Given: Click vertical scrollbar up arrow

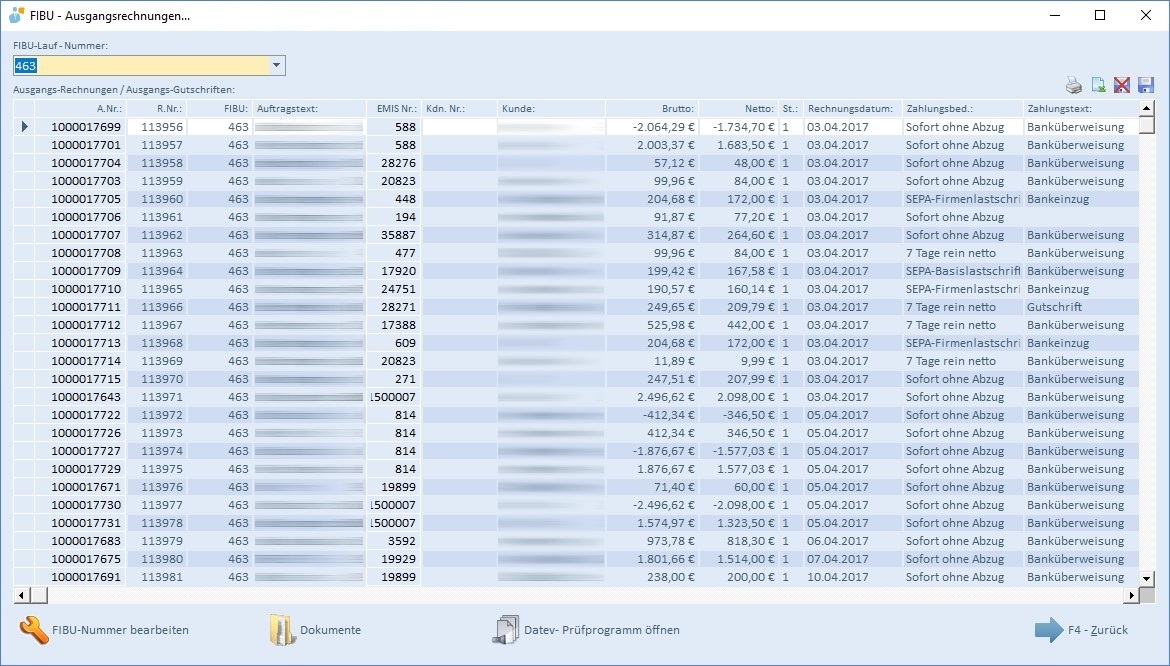Looking at the screenshot, I should 1147,108.
